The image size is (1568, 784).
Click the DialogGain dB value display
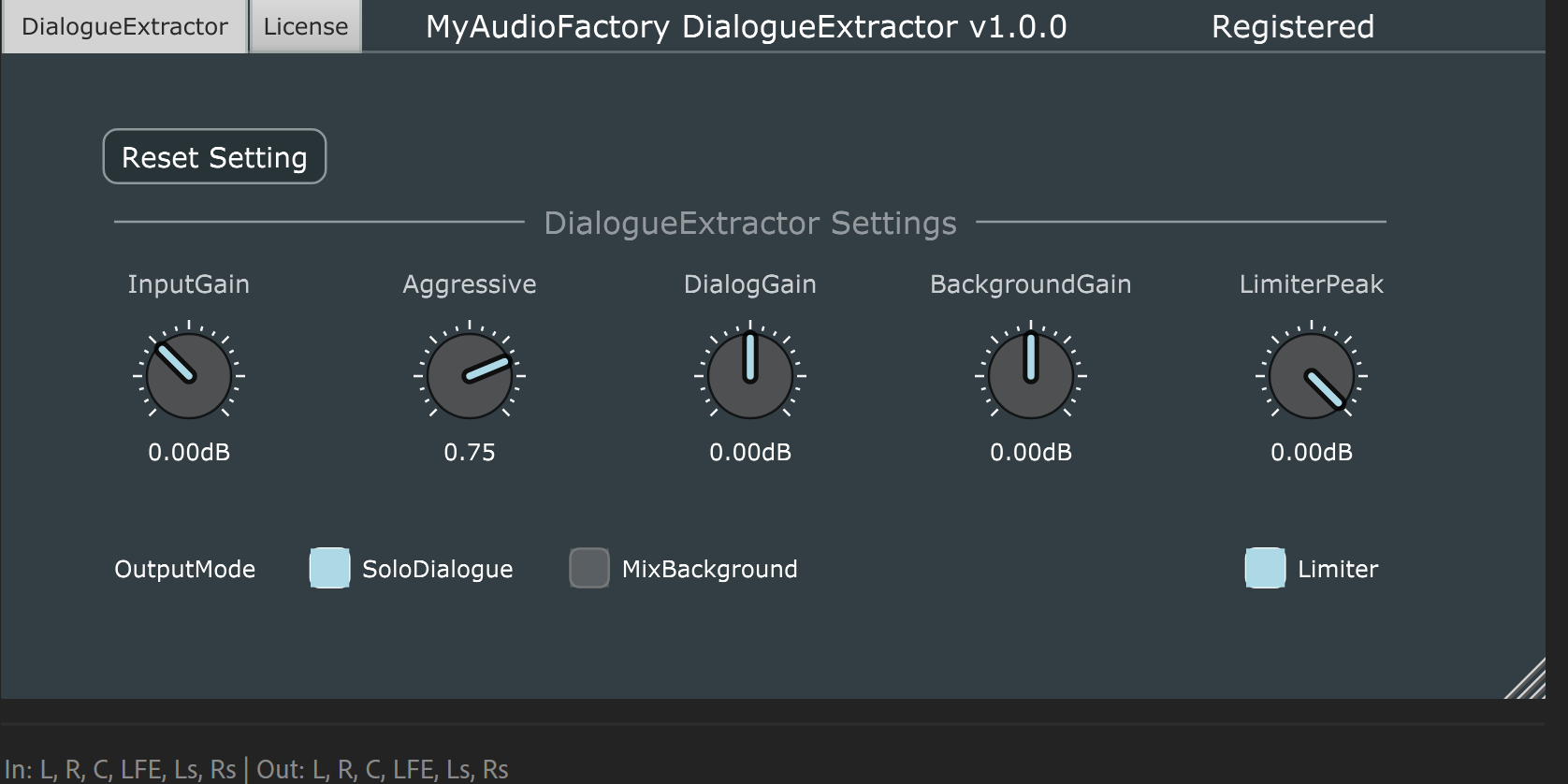point(750,453)
